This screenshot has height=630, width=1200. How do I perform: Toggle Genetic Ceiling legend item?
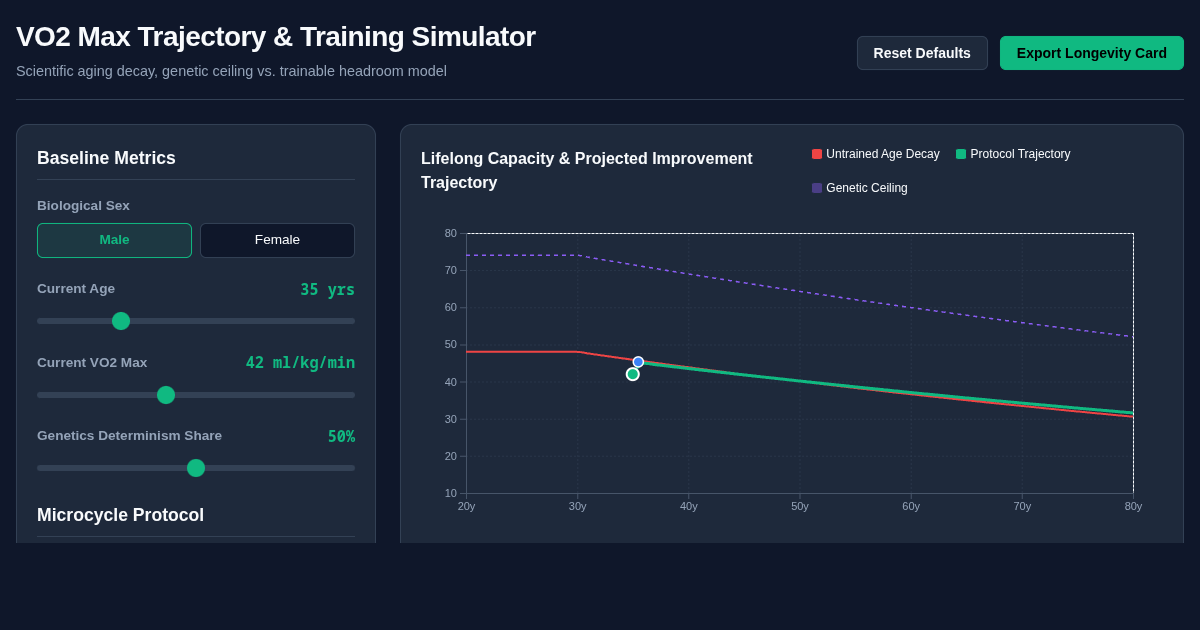(x=860, y=188)
